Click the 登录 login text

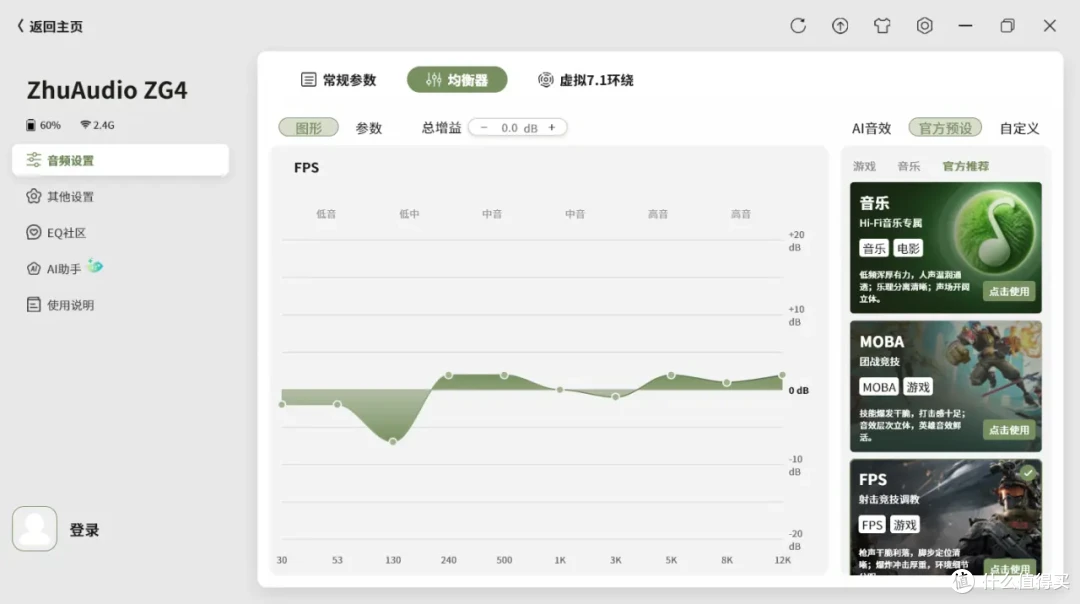84,530
